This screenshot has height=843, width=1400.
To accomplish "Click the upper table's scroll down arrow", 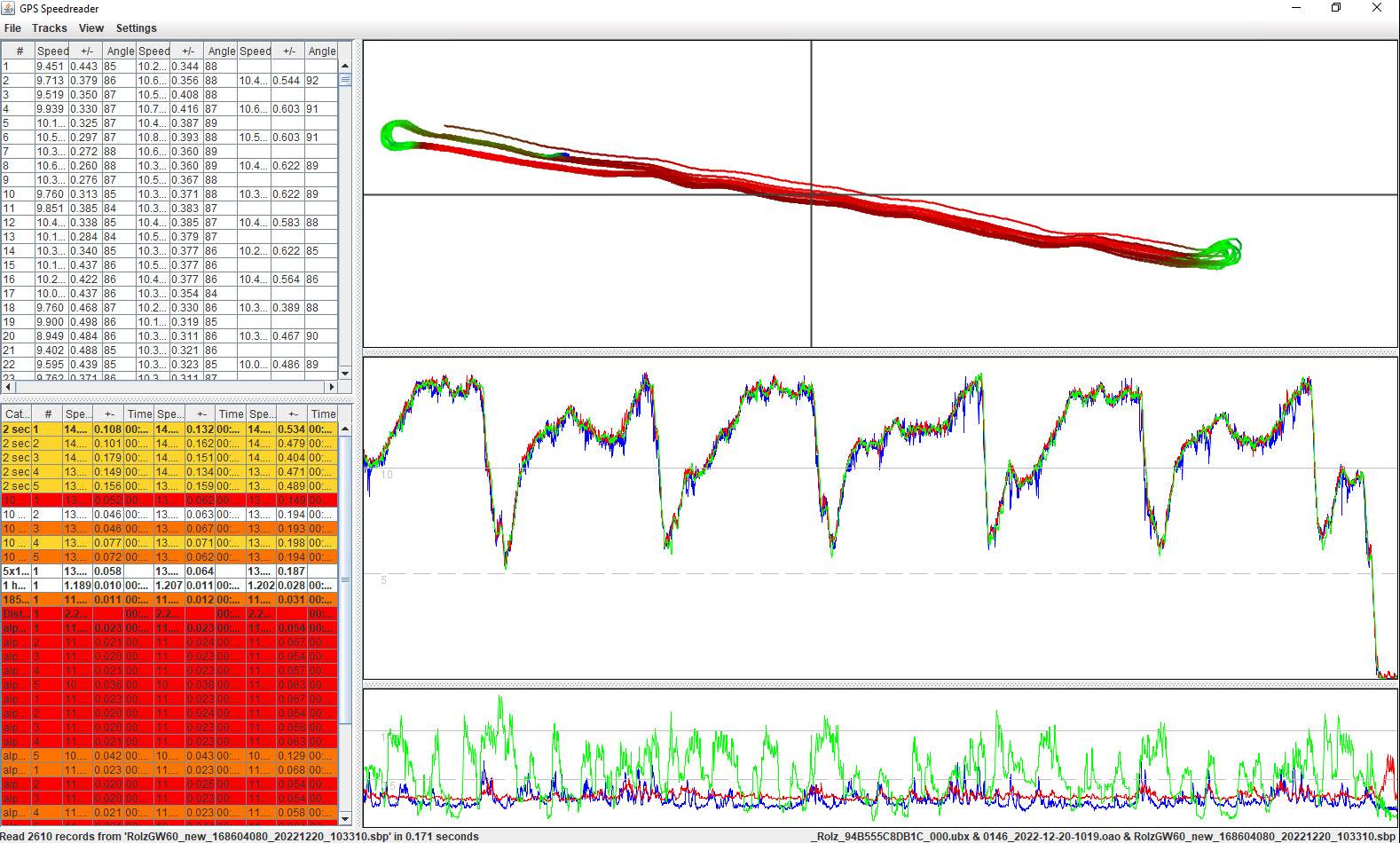I will [345, 374].
